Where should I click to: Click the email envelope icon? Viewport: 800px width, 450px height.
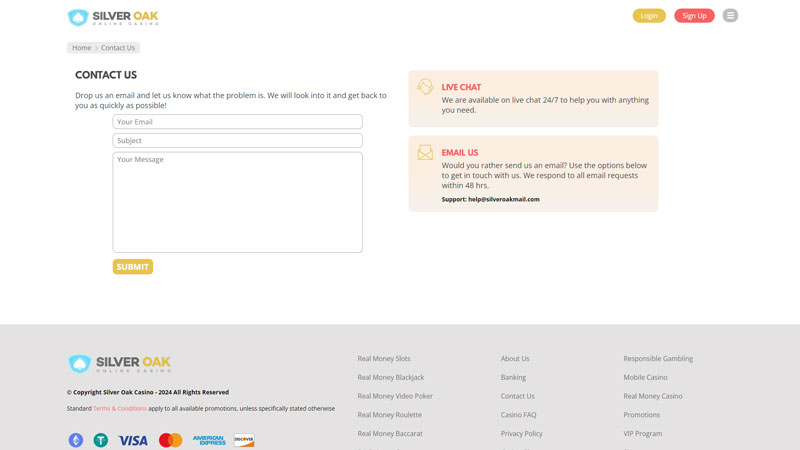425,153
